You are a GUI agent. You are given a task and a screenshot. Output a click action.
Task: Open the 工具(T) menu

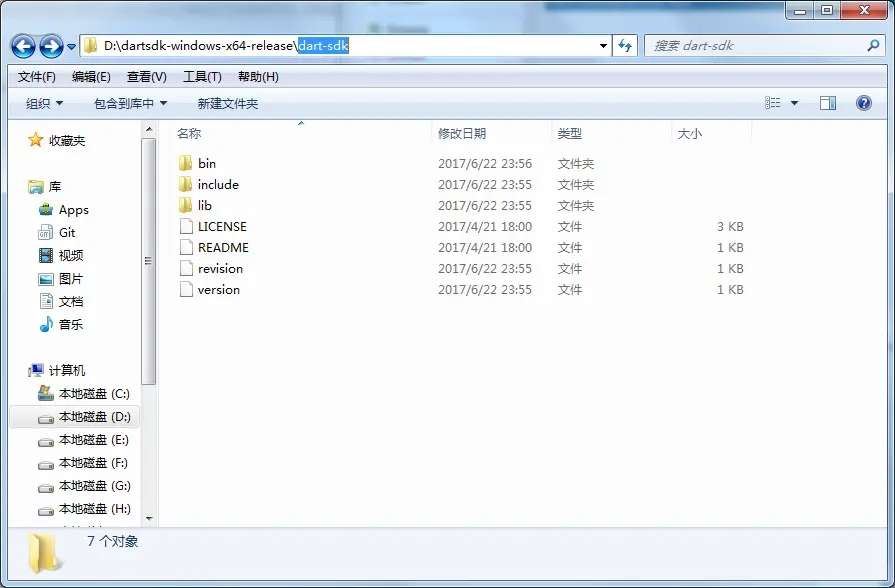coord(202,76)
